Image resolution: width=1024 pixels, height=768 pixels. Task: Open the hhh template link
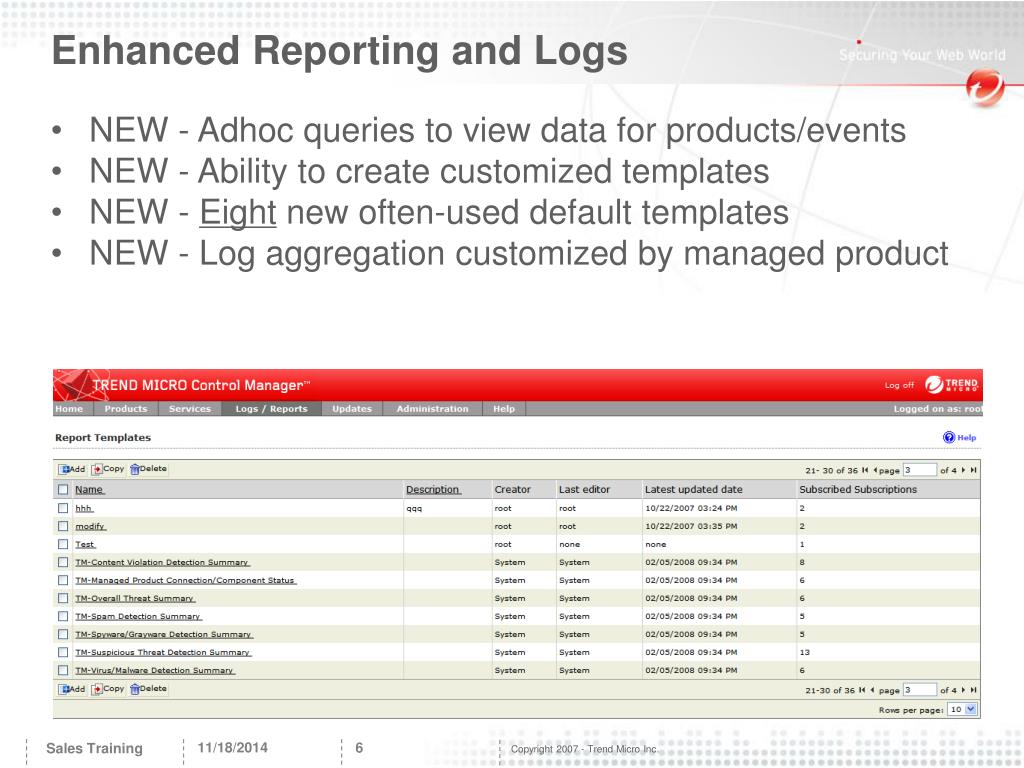(84, 508)
